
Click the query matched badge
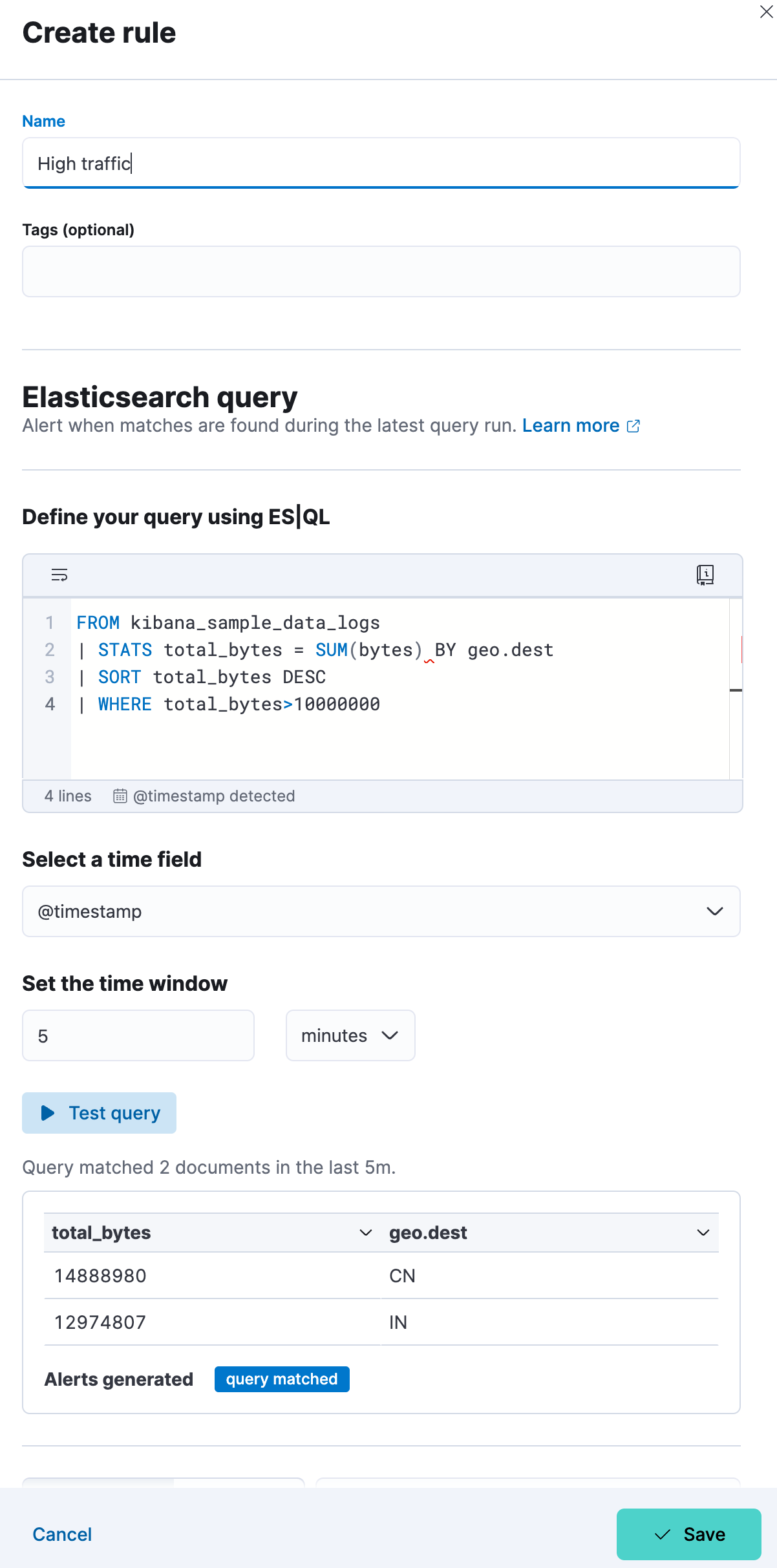point(282,1379)
